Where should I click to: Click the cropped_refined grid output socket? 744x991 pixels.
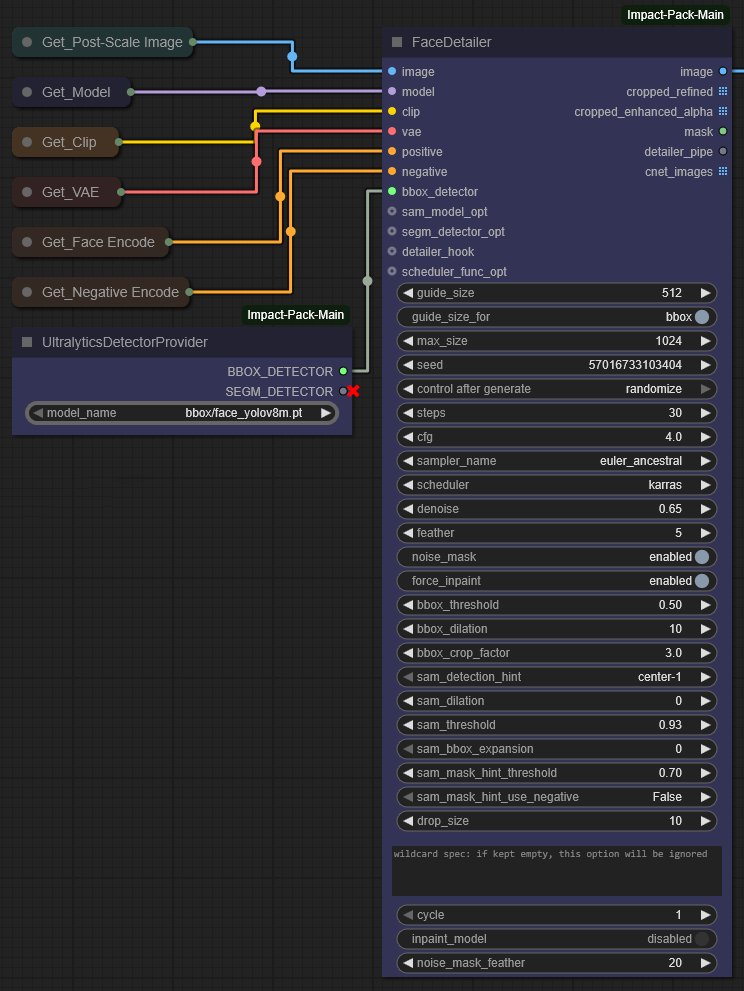click(723, 92)
